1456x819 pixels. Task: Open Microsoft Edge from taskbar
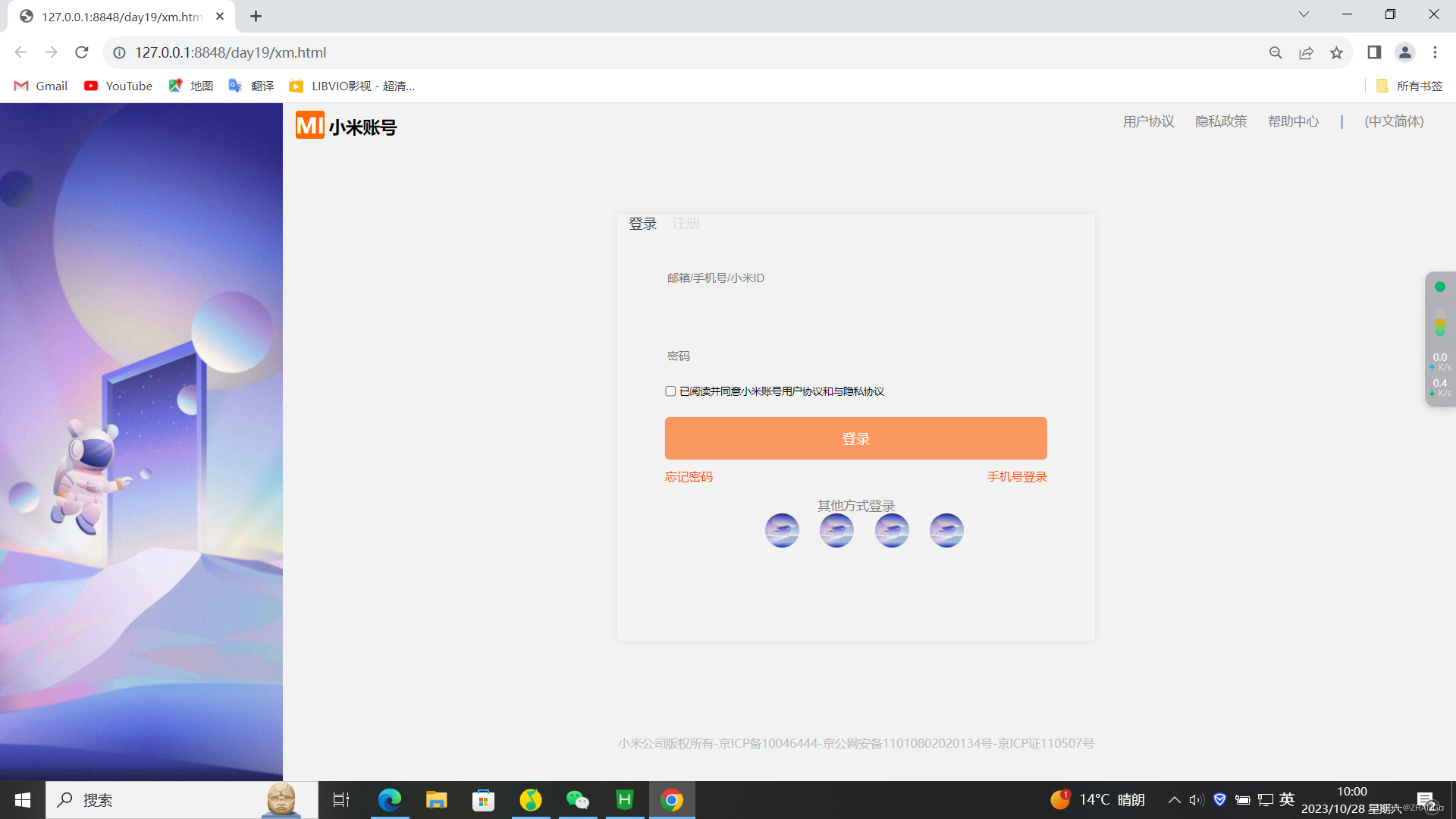click(x=390, y=800)
